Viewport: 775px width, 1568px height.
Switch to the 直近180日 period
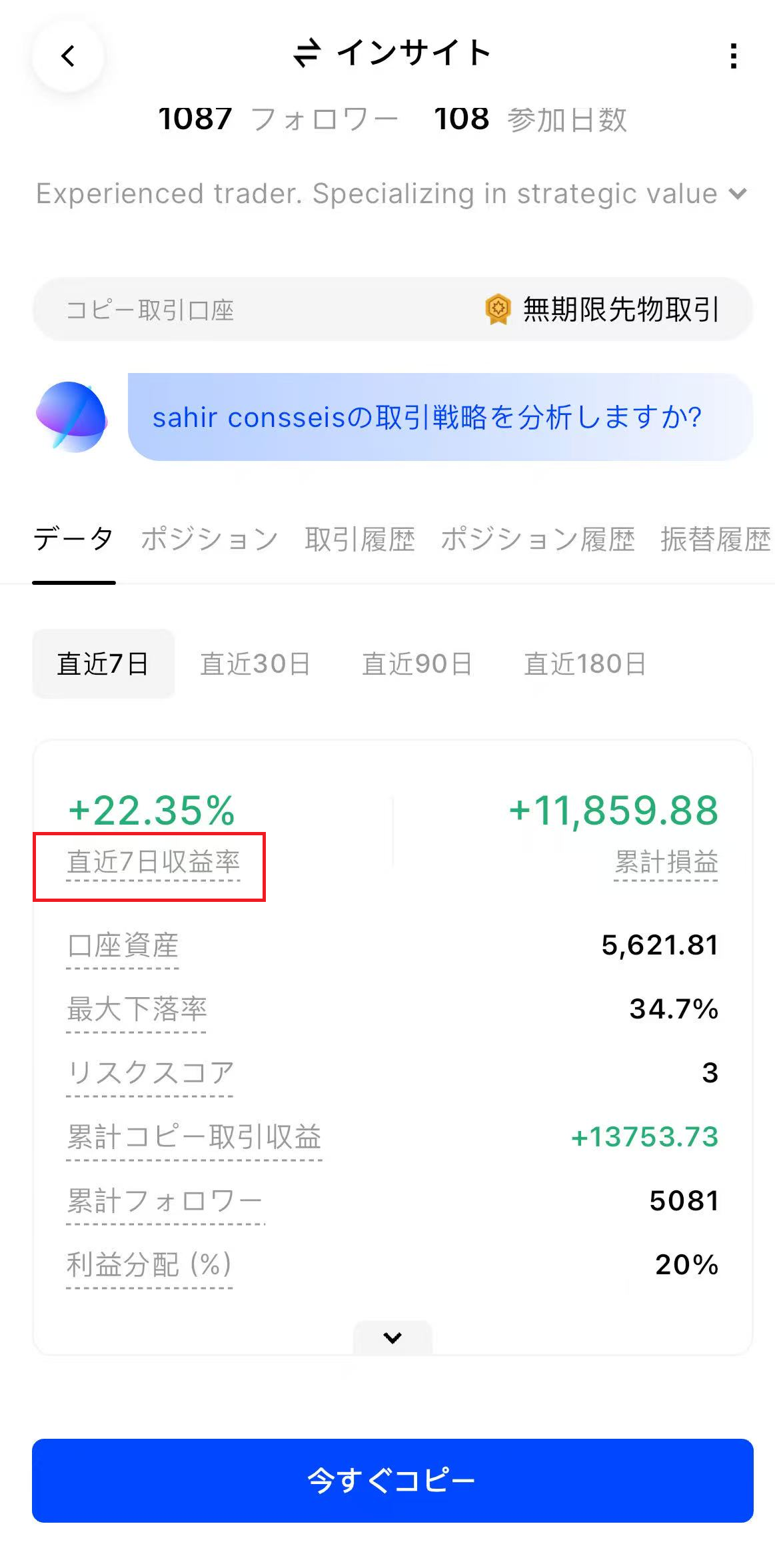[x=585, y=664]
